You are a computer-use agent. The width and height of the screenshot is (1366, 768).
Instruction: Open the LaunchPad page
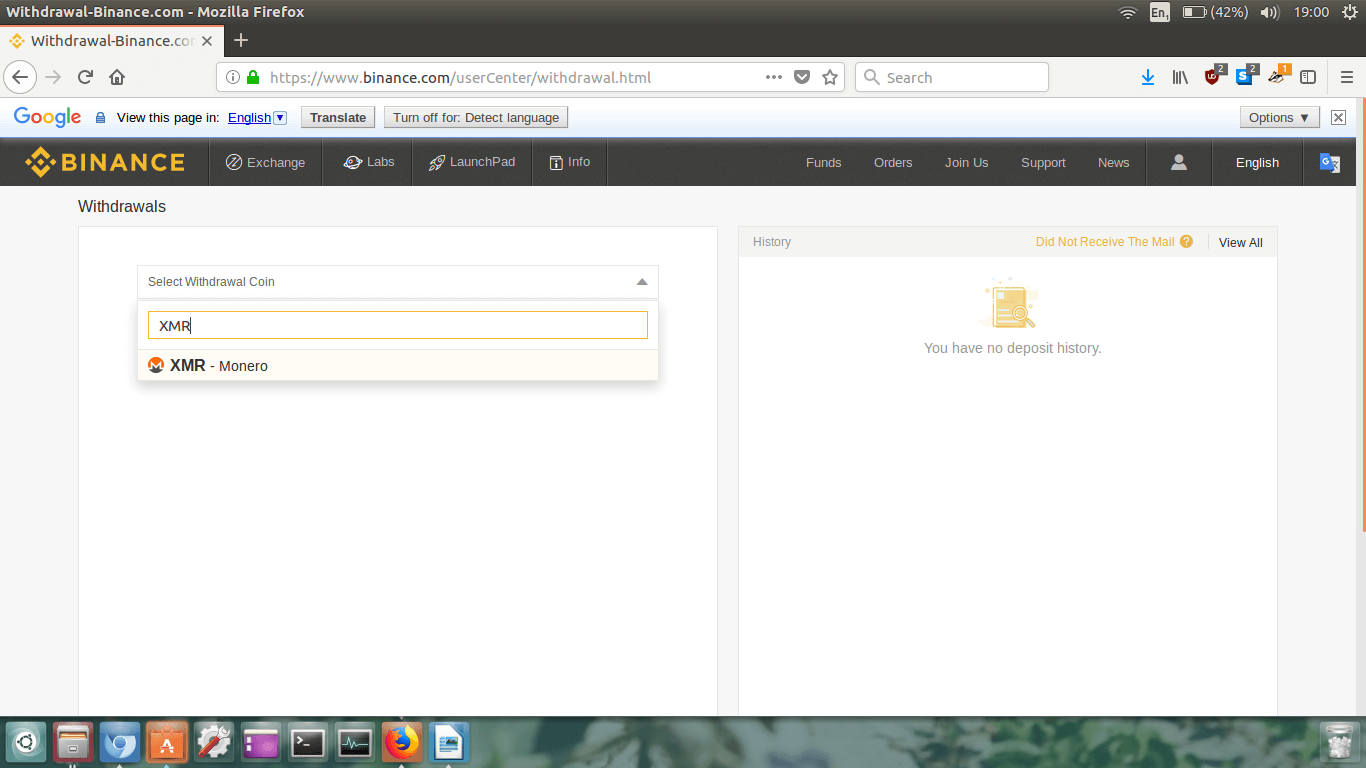coord(471,162)
